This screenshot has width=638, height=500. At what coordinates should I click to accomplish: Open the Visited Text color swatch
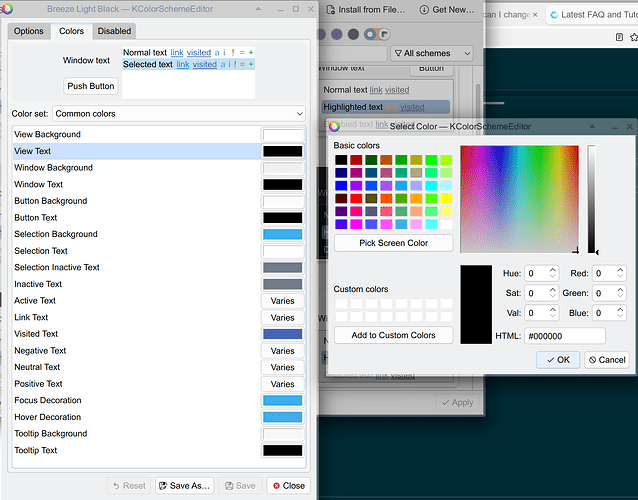tap(282, 334)
